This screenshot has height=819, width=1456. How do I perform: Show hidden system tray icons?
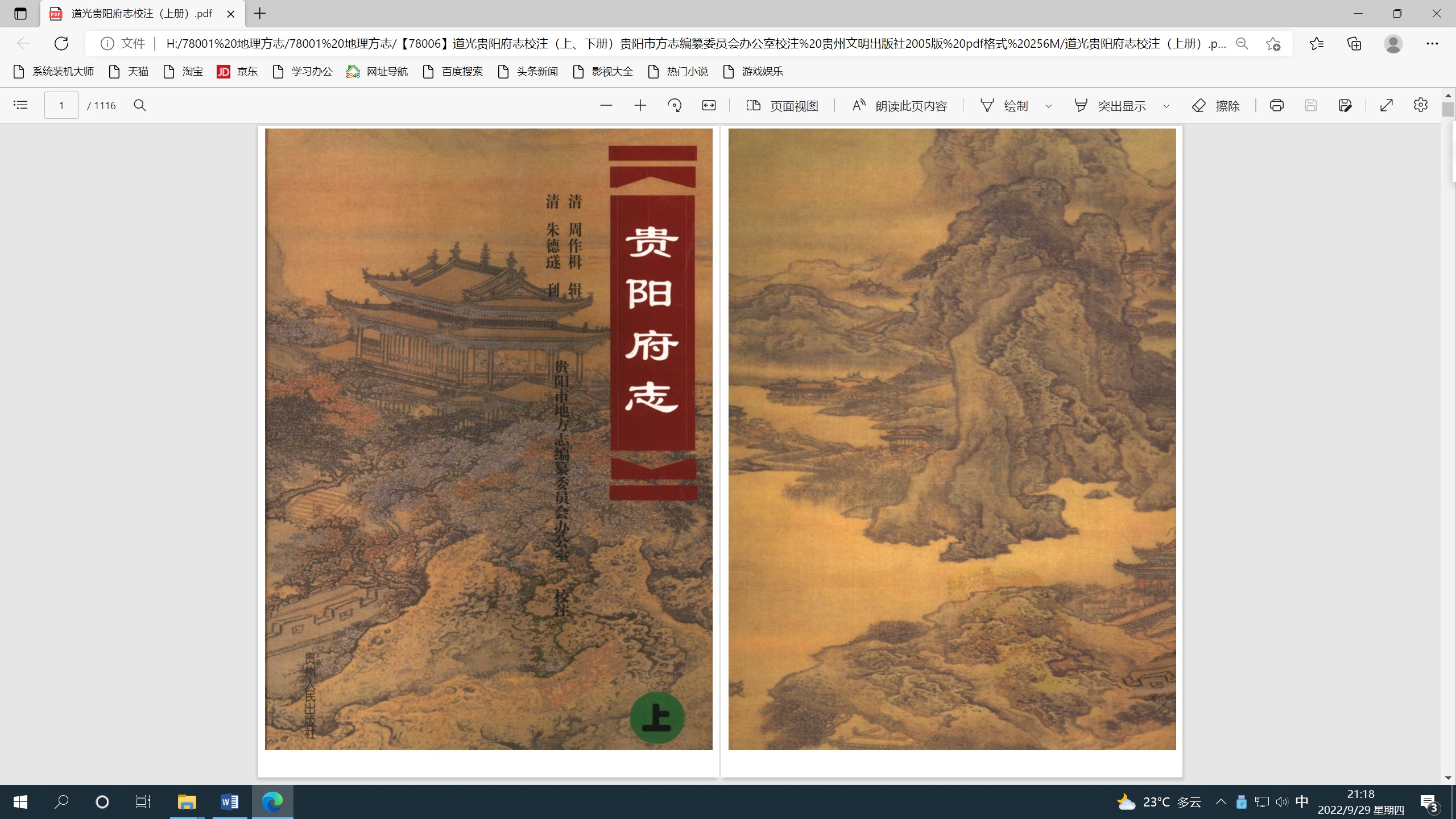1221,802
